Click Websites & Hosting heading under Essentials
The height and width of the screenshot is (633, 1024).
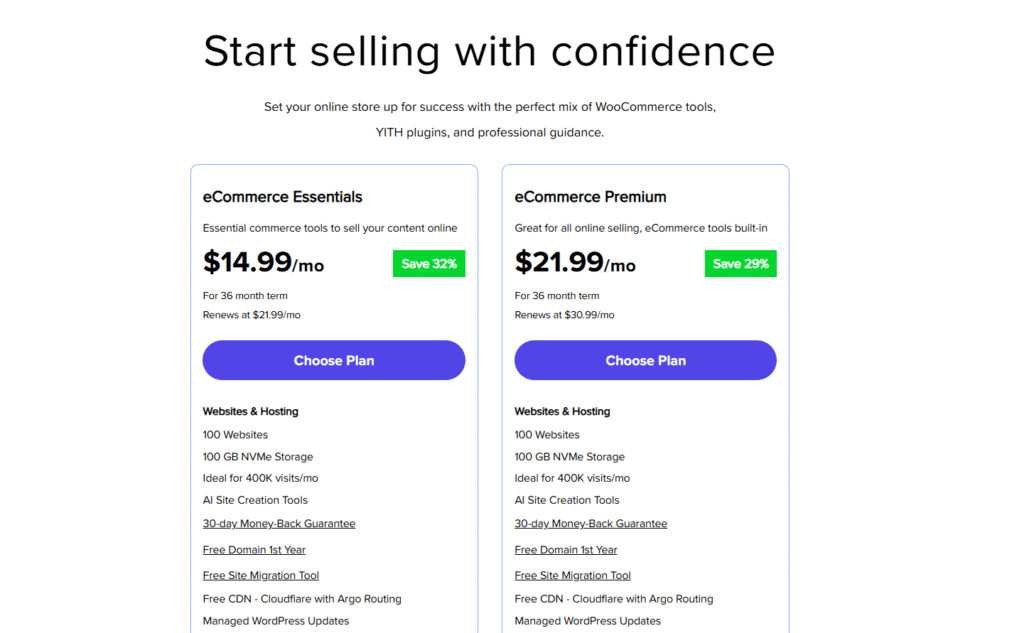click(x=250, y=411)
